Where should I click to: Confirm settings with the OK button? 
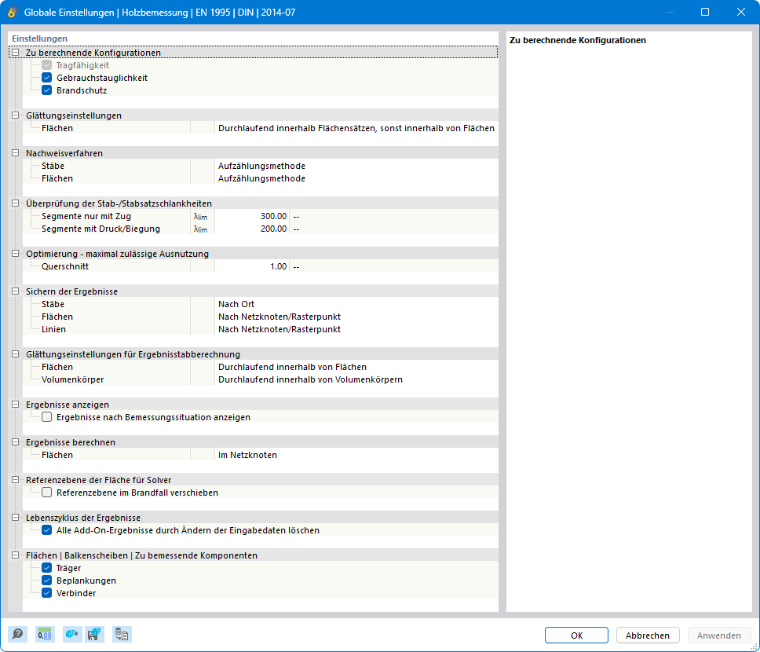pyautogui.click(x=576, y=635)
